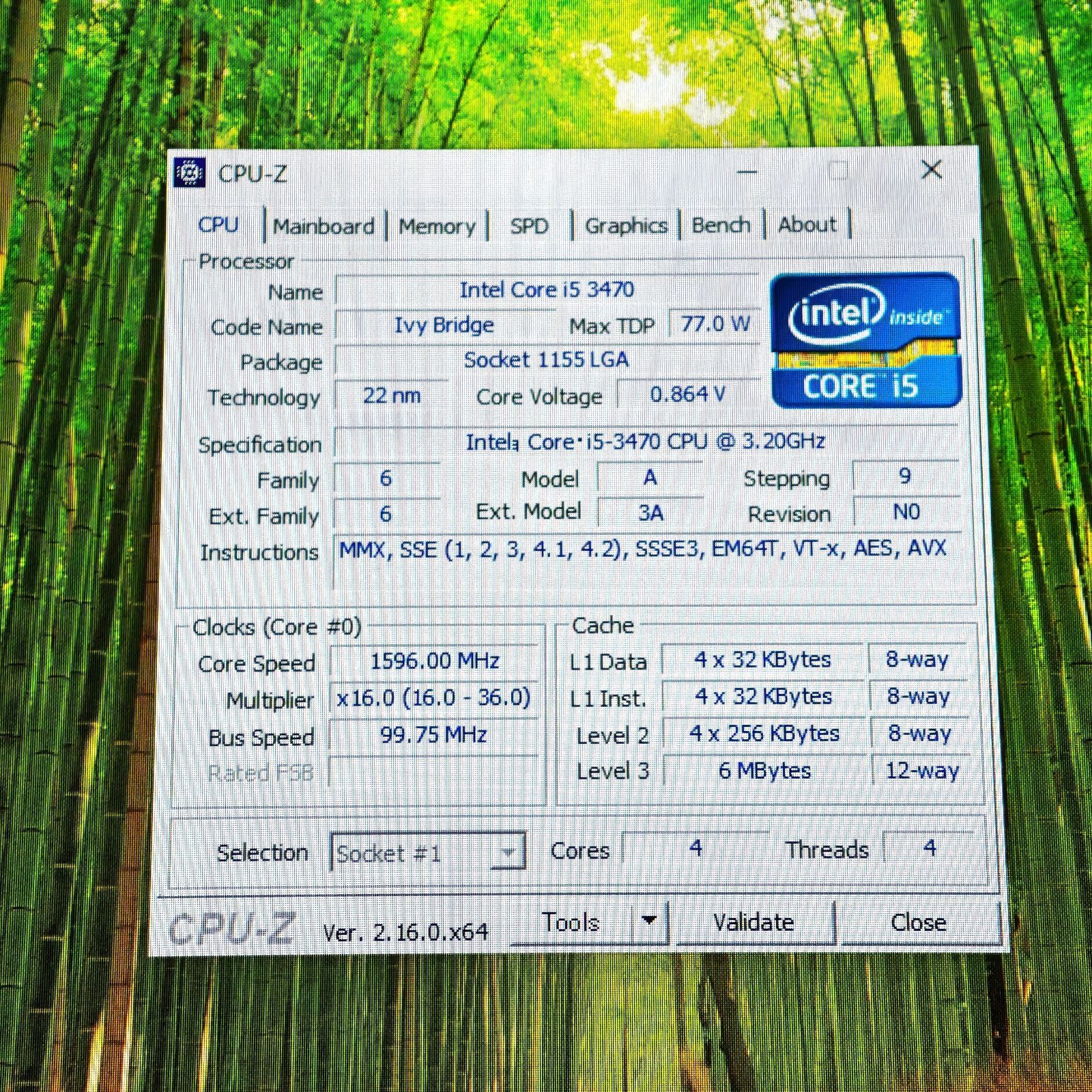View the Graphics tab

pyautogui.click(x=627, y=225)
